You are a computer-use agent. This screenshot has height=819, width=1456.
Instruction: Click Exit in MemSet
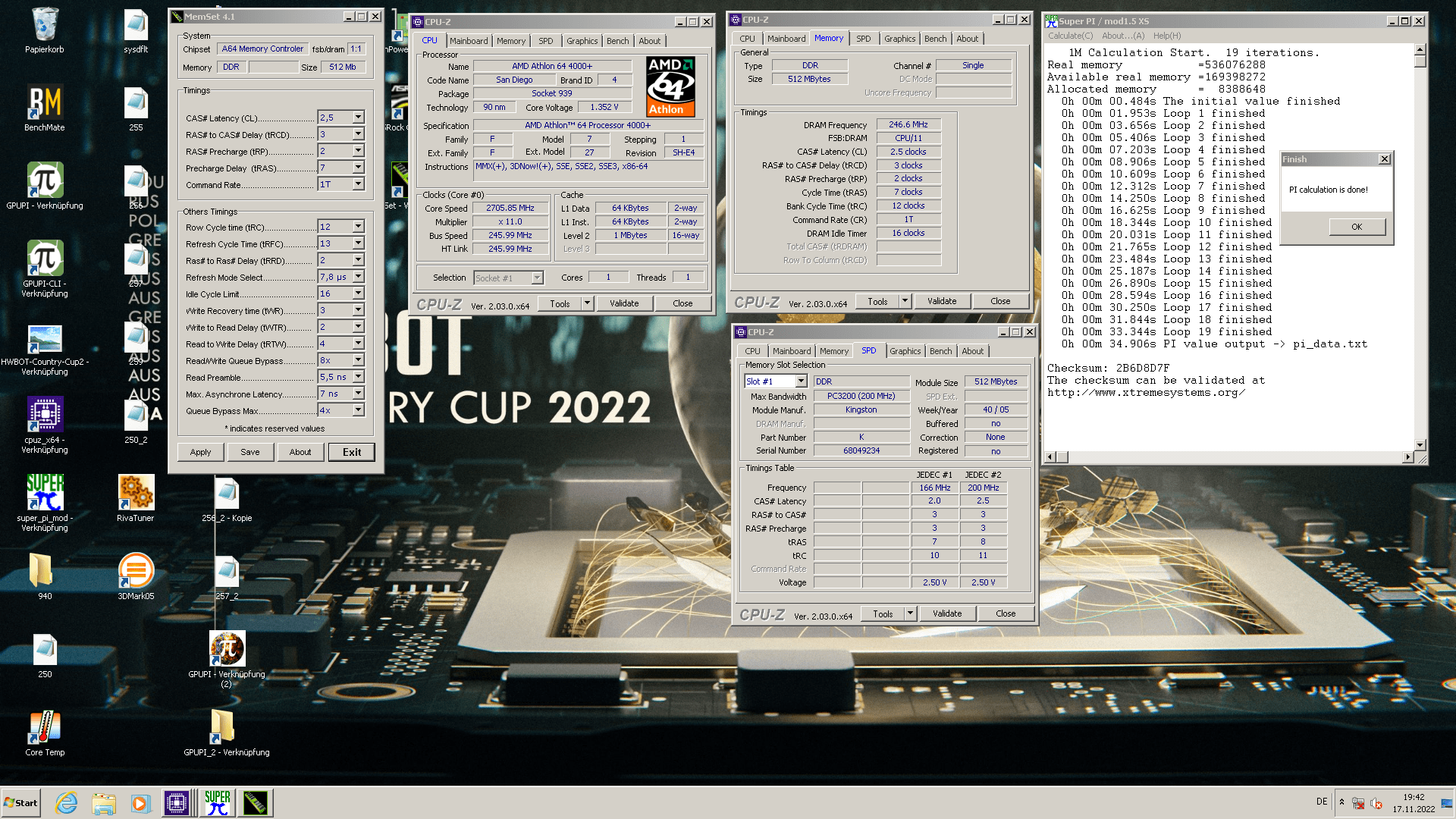[352, 452]
